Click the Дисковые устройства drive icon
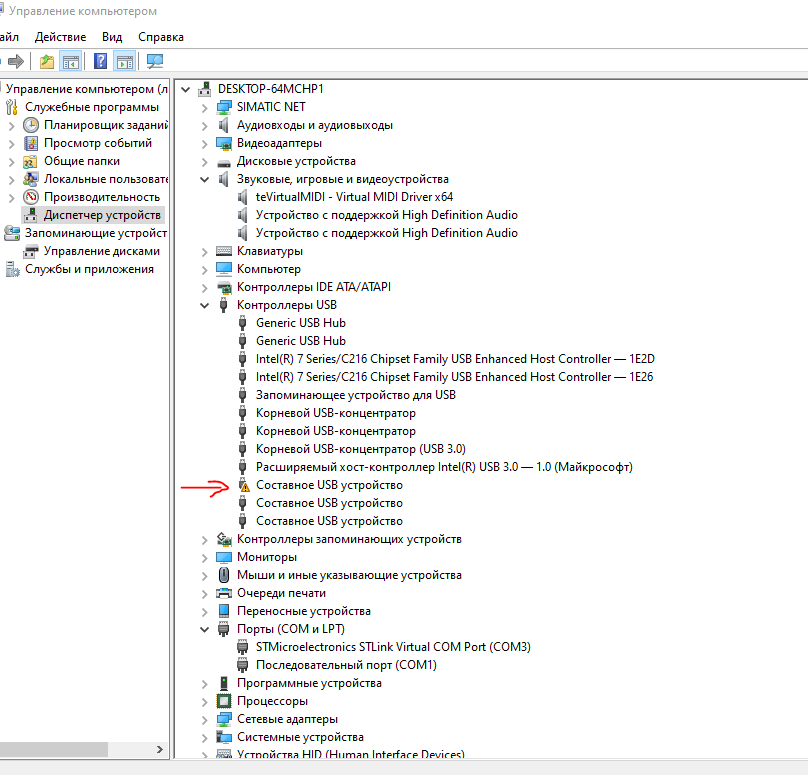The height and width of the screenshot is (775, 808). (224, 162)
